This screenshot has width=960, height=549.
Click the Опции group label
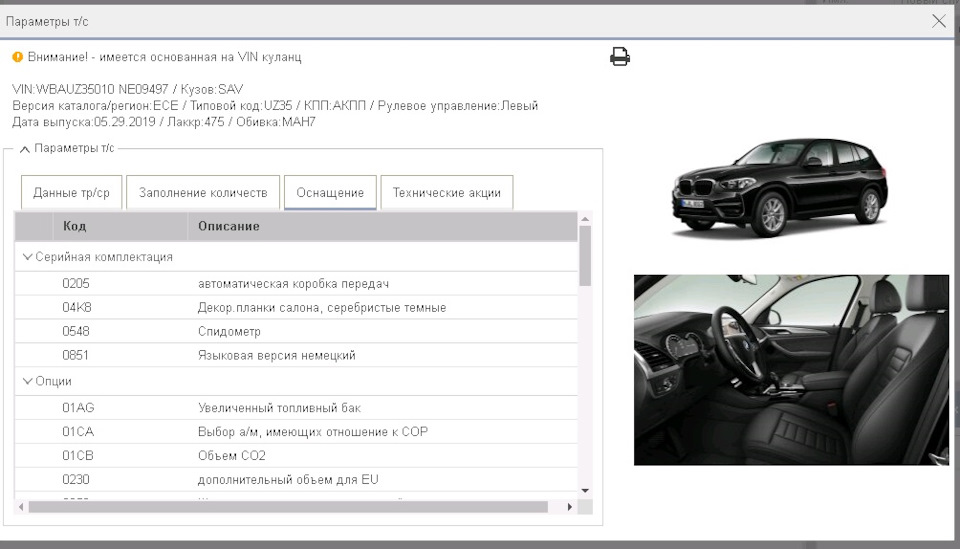pos(53,381)
